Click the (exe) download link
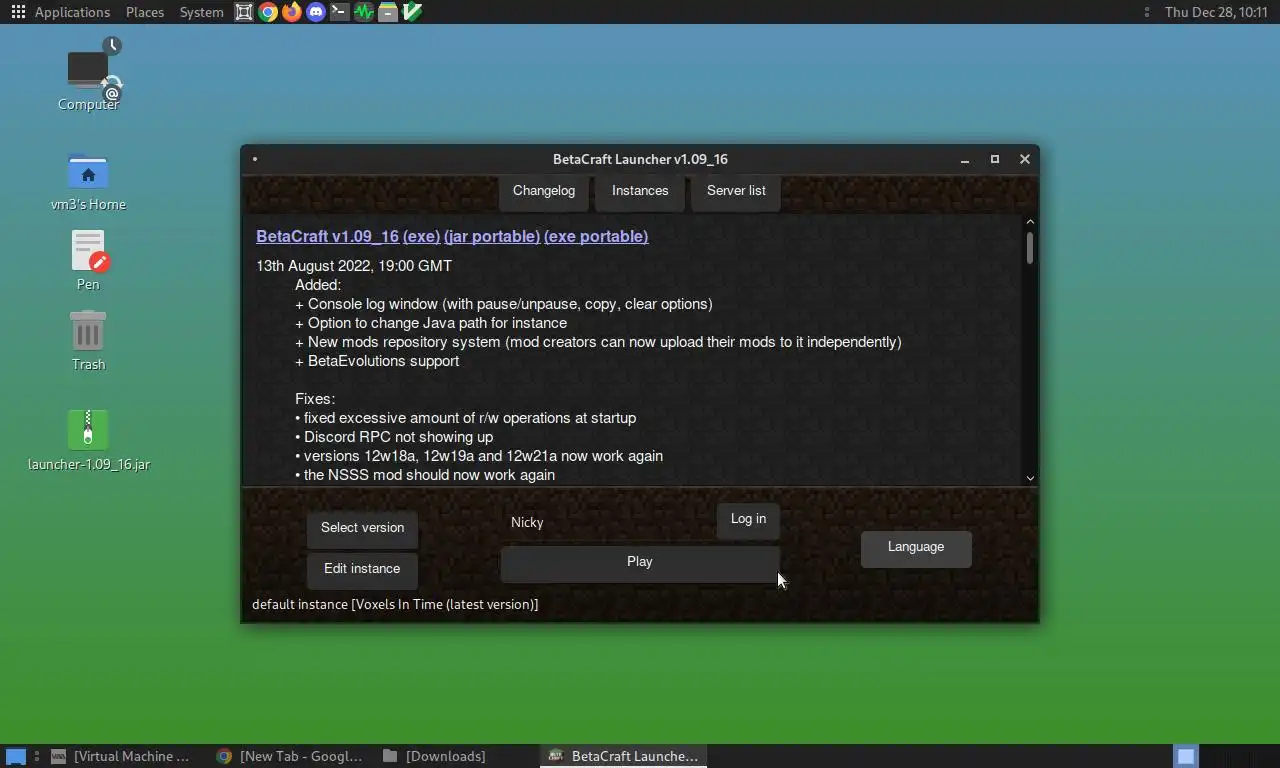Image resolution: width=1280 pixels, height=768 pixels. 421,237
